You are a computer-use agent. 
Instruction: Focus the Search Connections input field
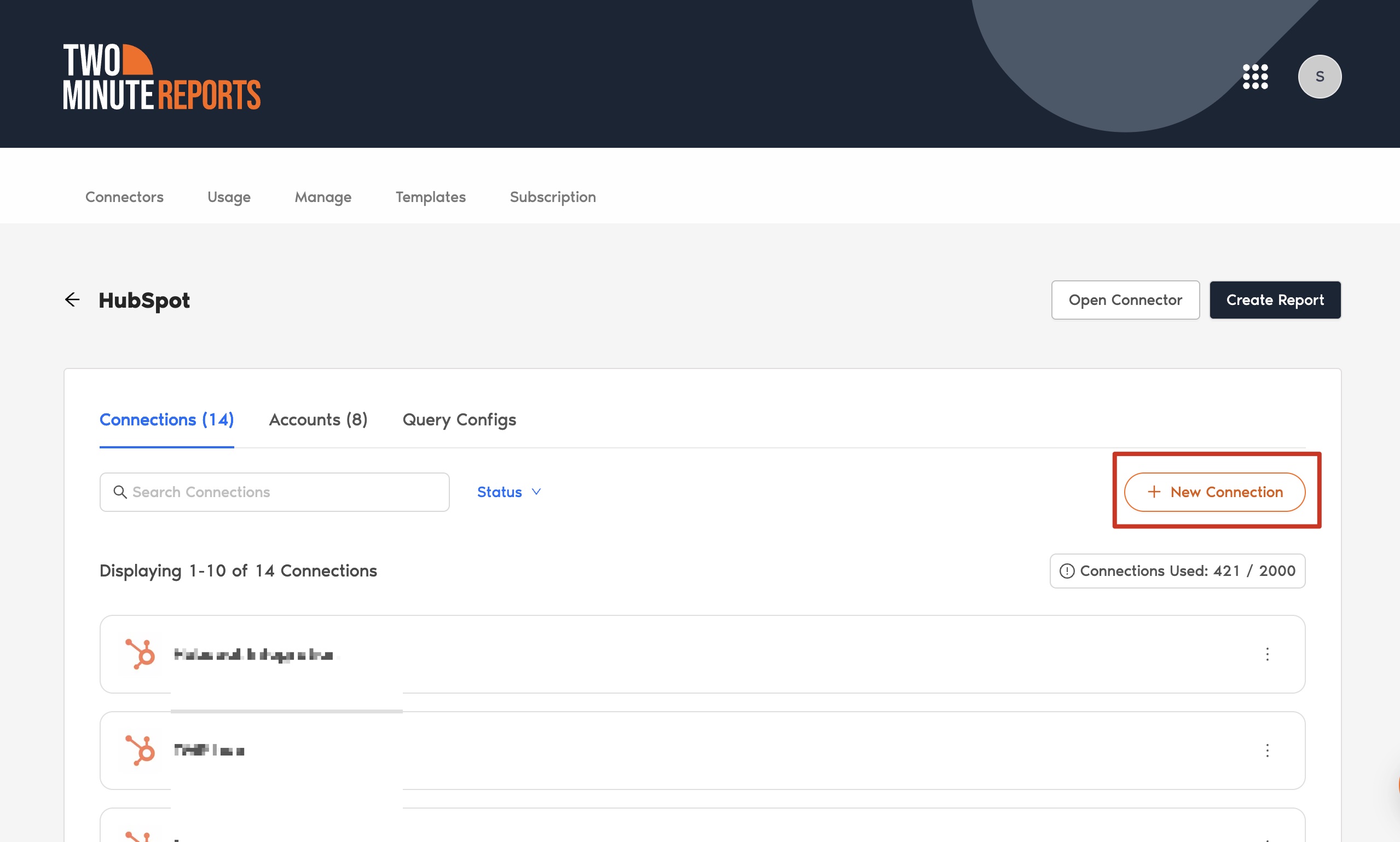pos(274,492)
